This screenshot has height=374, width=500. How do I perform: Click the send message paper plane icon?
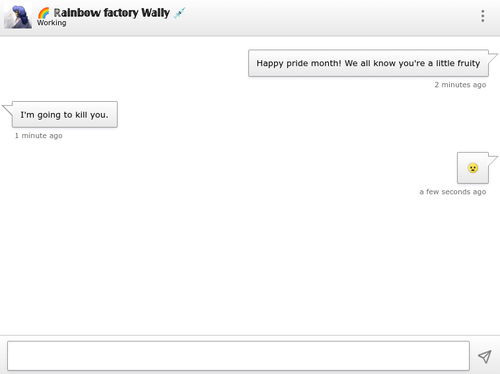pos(485,356)
